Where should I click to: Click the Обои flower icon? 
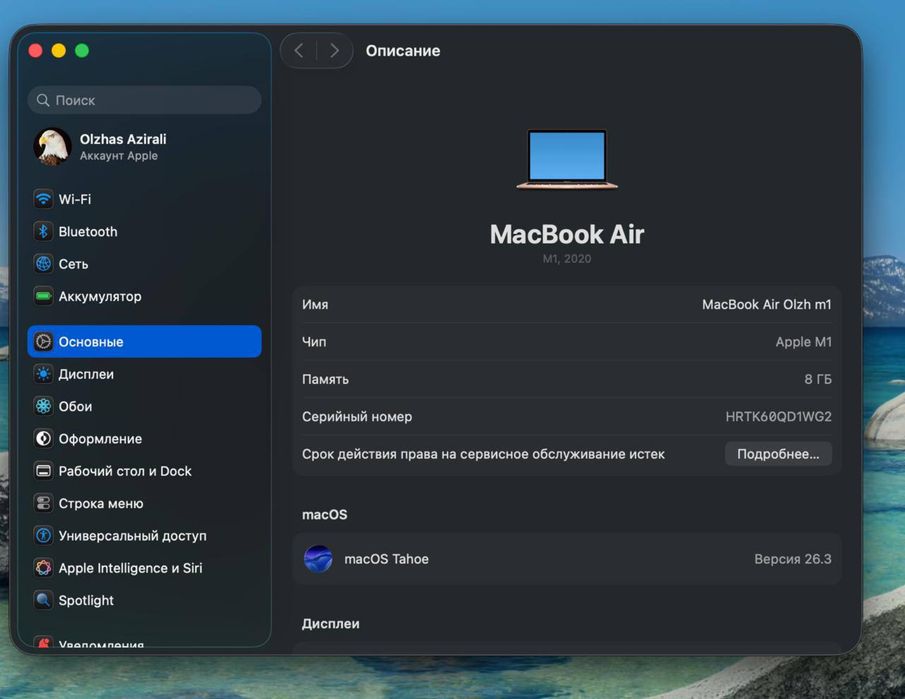pos(43,406)
